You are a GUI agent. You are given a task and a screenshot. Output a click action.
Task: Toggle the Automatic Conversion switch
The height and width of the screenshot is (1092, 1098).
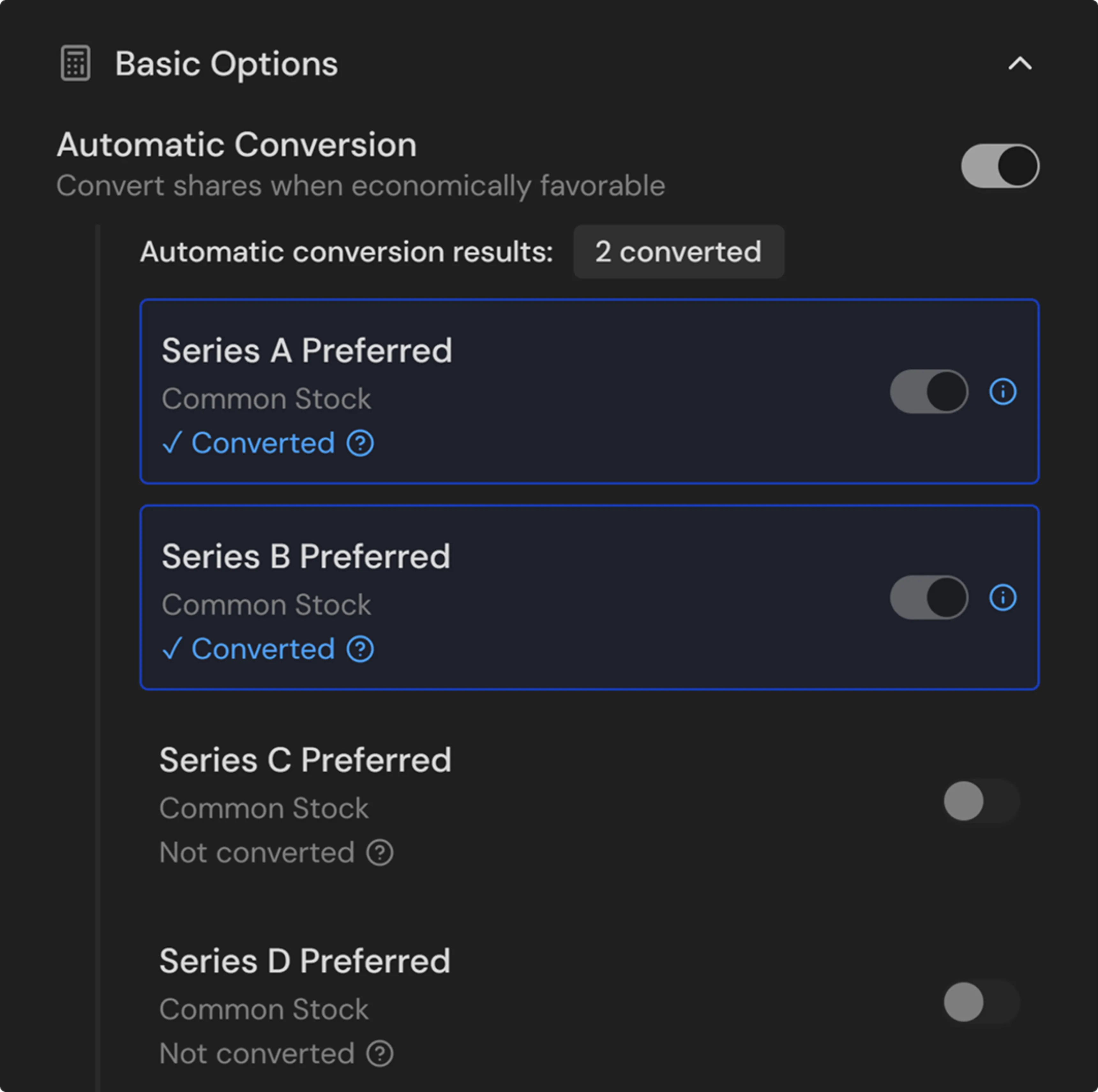(1000, 166)
